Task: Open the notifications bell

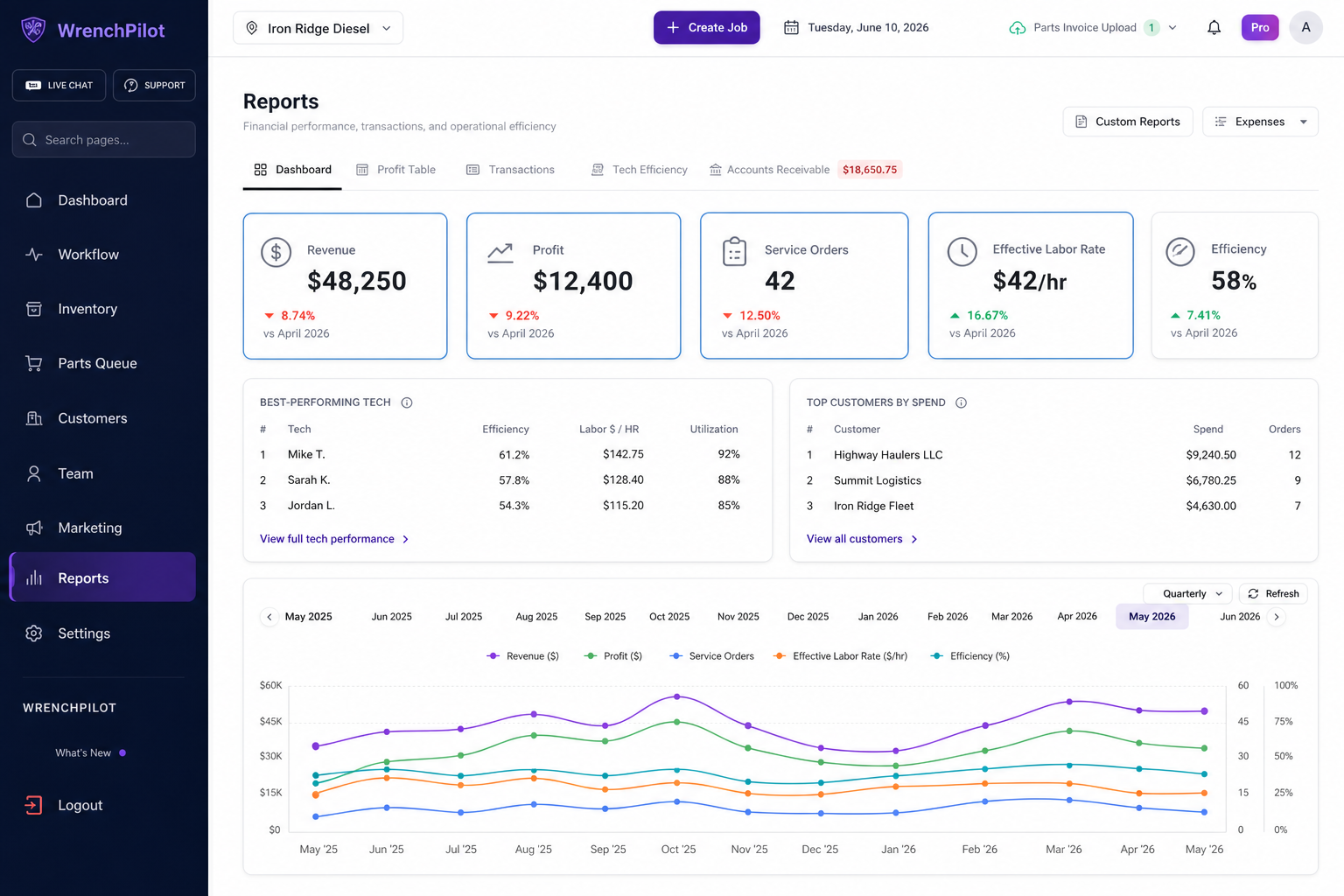Action: click(x=1214, y=28)
